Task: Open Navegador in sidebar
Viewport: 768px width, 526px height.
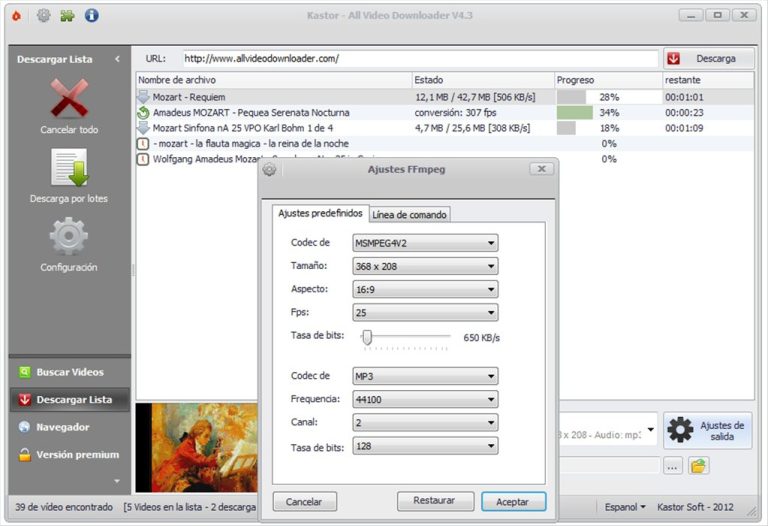Action: (70, 427)
